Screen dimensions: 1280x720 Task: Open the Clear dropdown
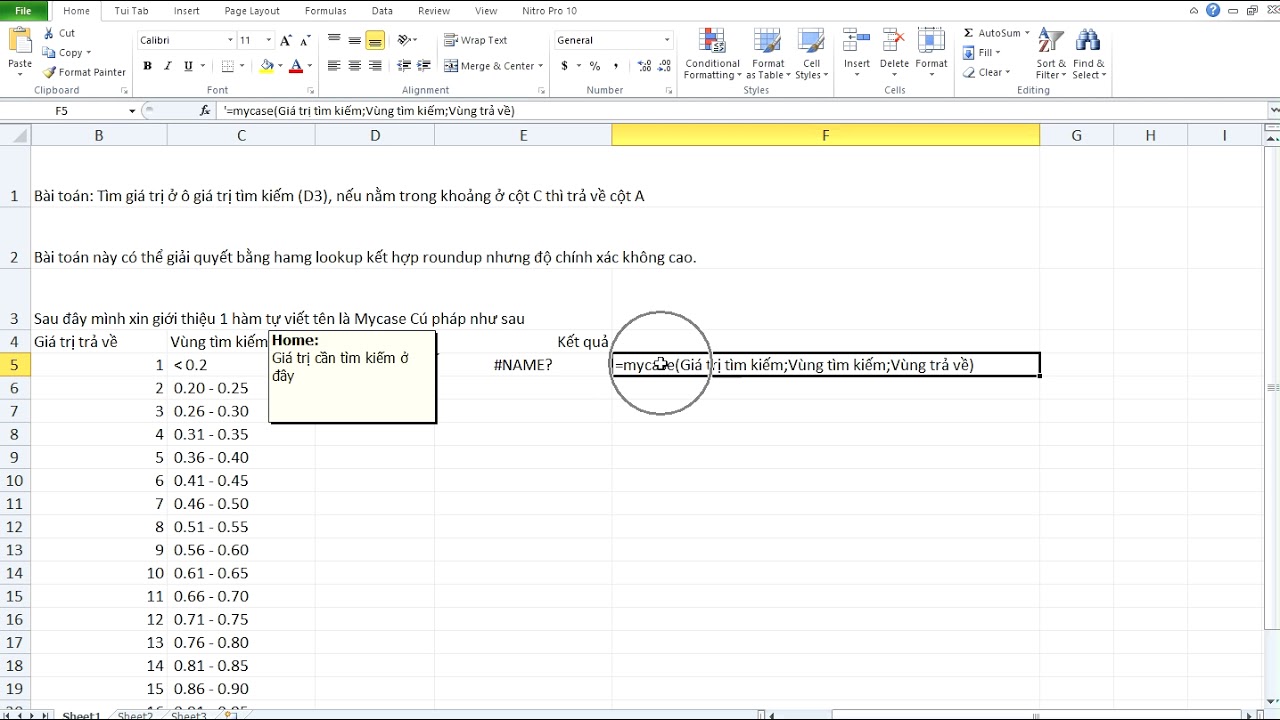coord(988,72)
